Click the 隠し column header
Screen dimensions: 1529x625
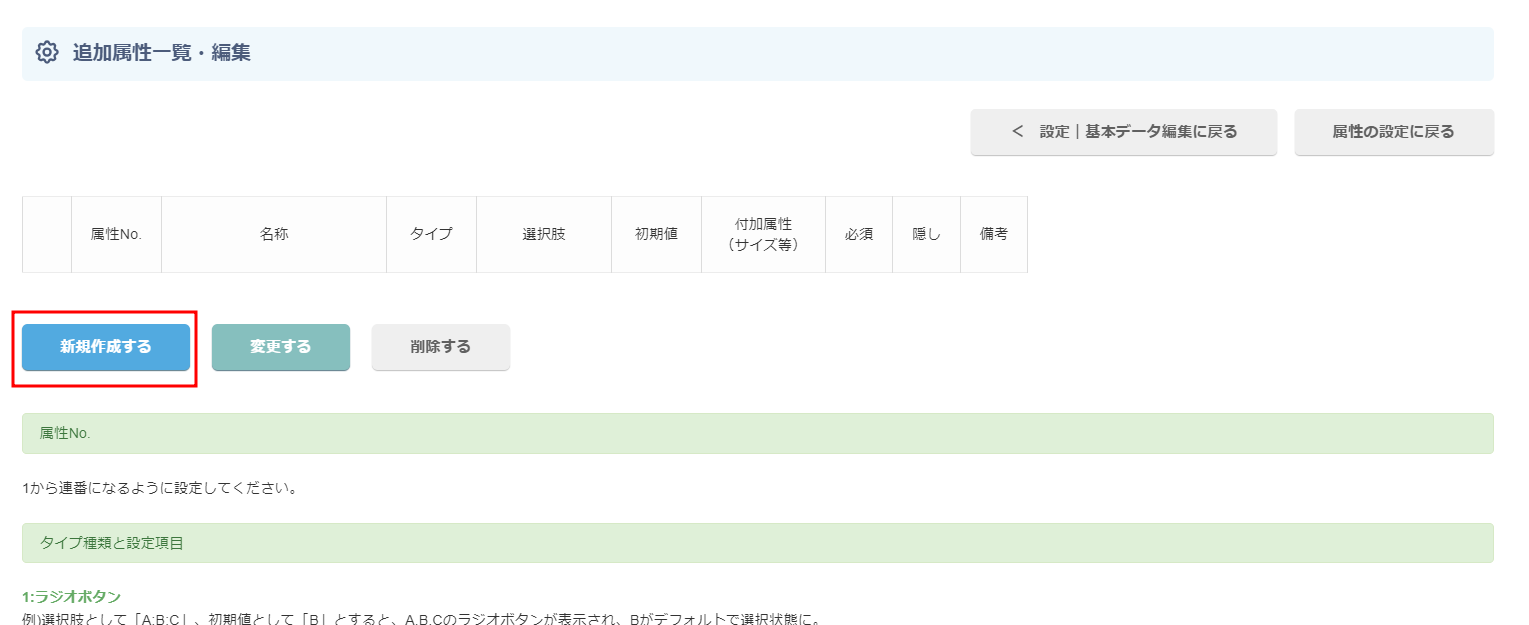pos(926,234)
